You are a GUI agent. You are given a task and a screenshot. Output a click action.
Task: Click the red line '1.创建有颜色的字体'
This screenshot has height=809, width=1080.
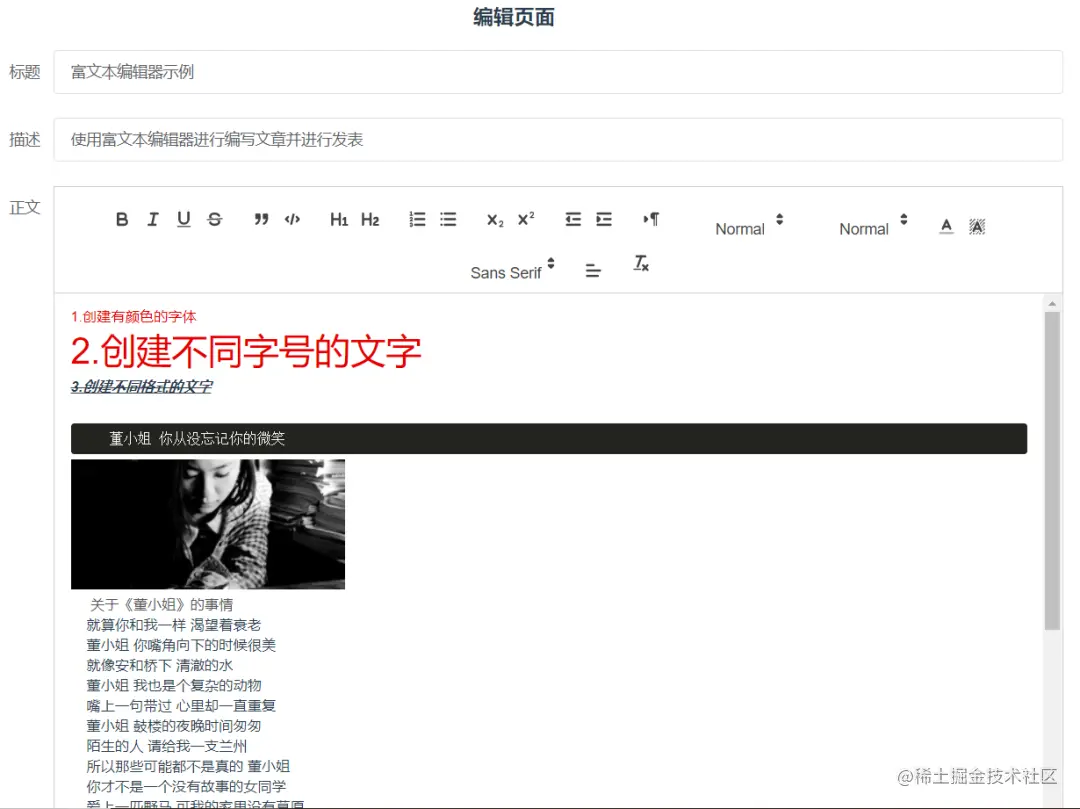(134, 317)
